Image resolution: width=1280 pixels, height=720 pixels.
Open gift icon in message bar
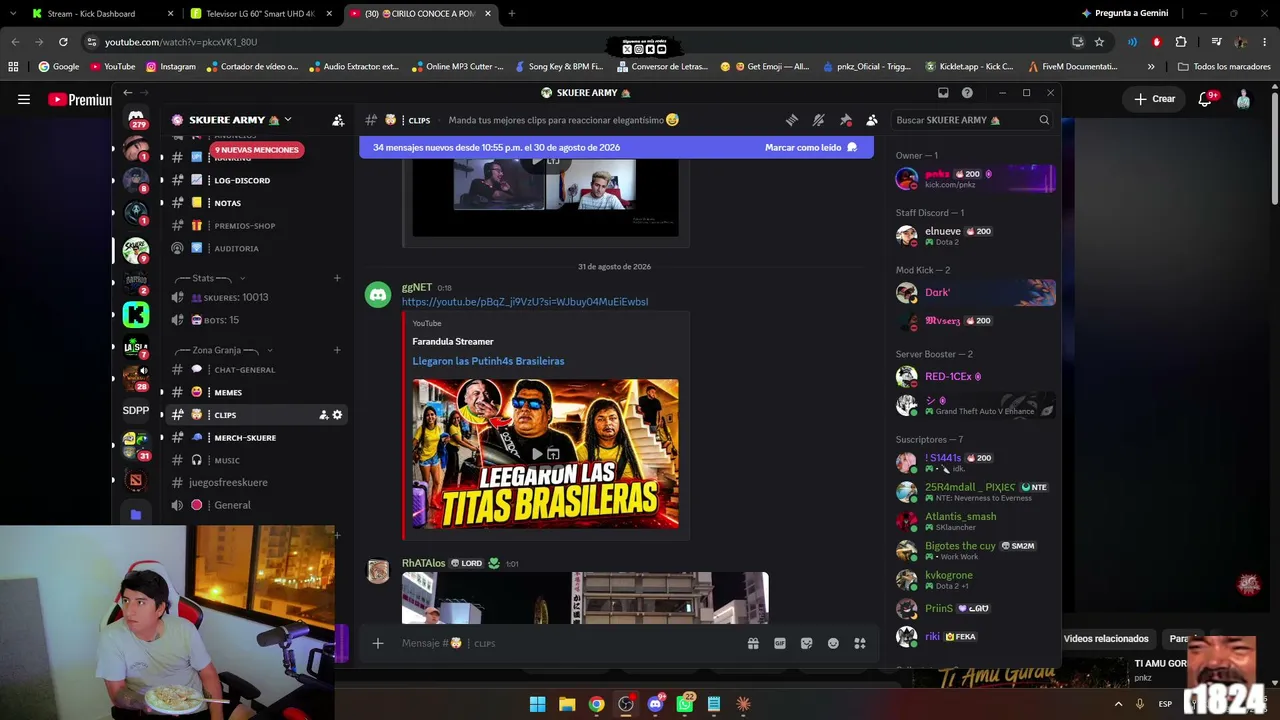pyautogui.click(x=753, y=644)
